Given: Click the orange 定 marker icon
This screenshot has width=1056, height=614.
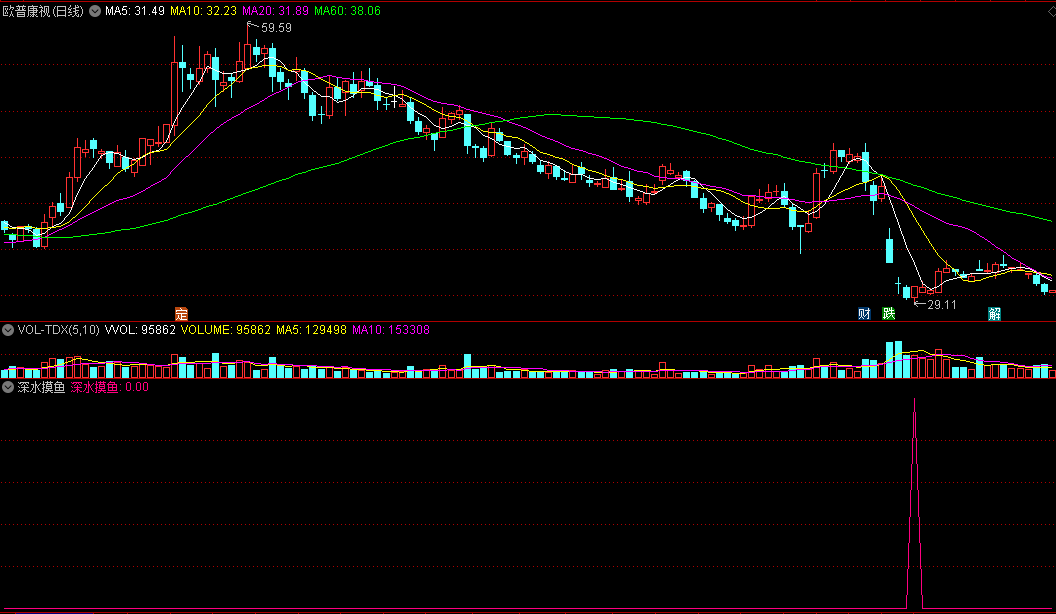Looking at the screenshot, I should [x=181, y=314].
